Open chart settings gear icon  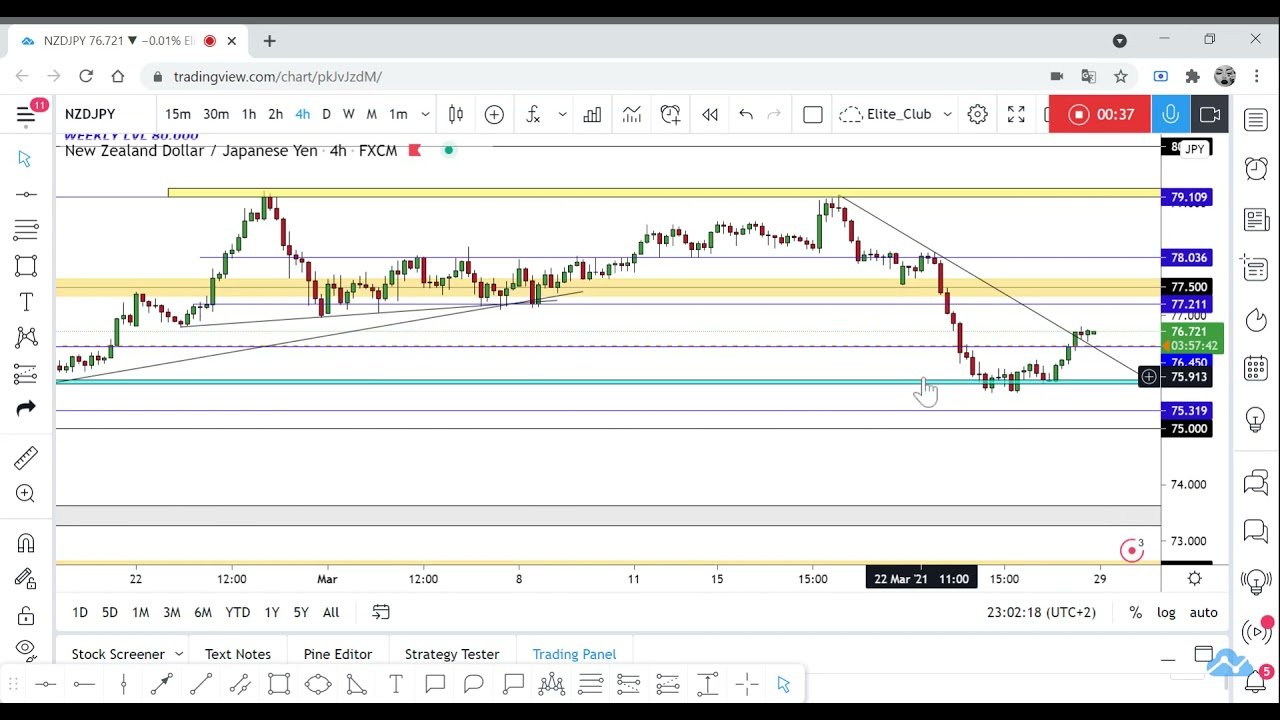pos(977,114)
